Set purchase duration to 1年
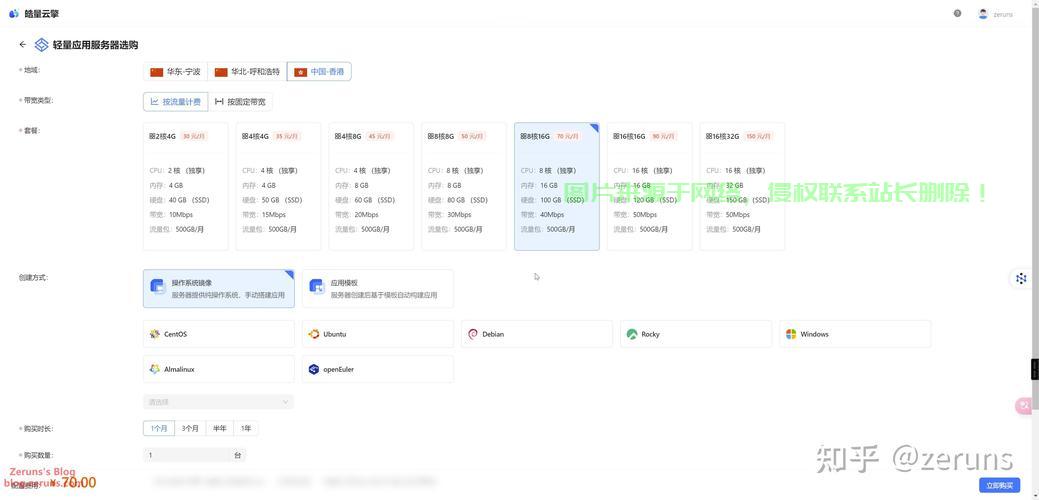 coord(246,428)
